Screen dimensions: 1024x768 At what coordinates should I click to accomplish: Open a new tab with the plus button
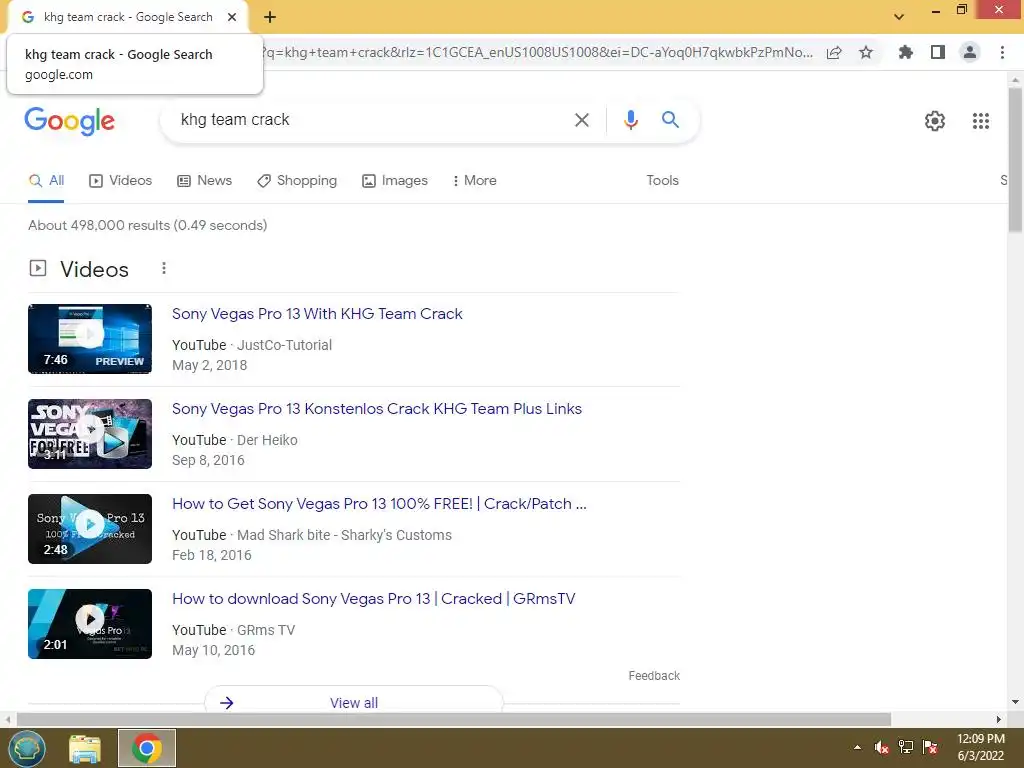tap(270, 17)
